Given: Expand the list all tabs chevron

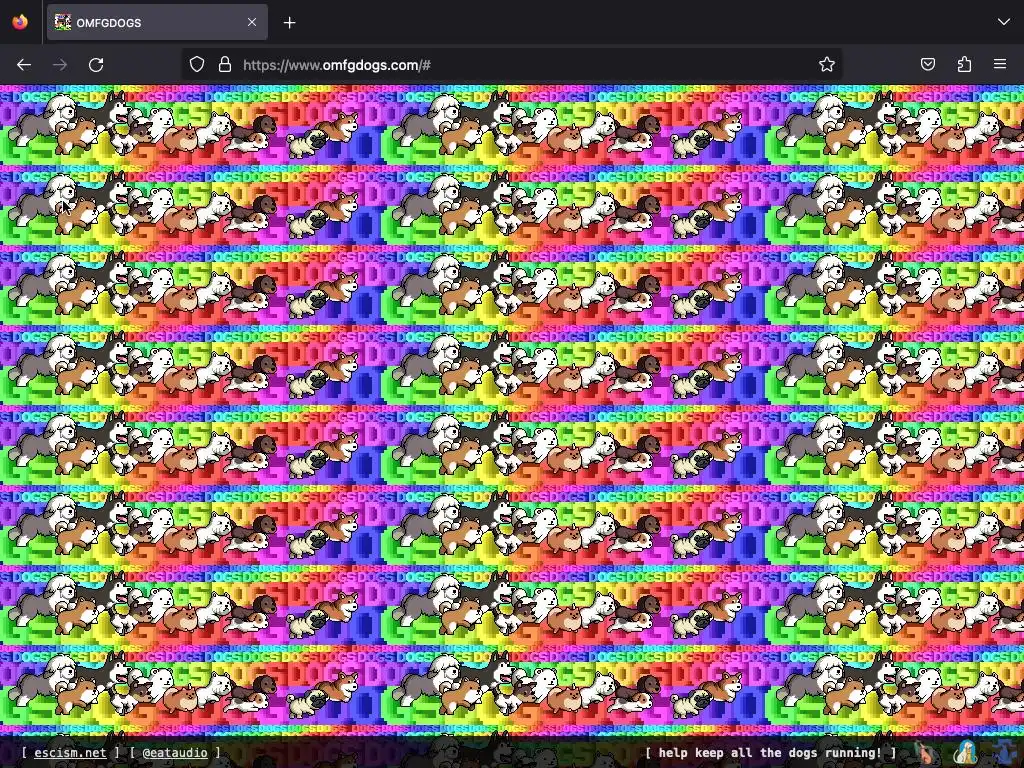Looking at the screenshot, I should 1004,22.
